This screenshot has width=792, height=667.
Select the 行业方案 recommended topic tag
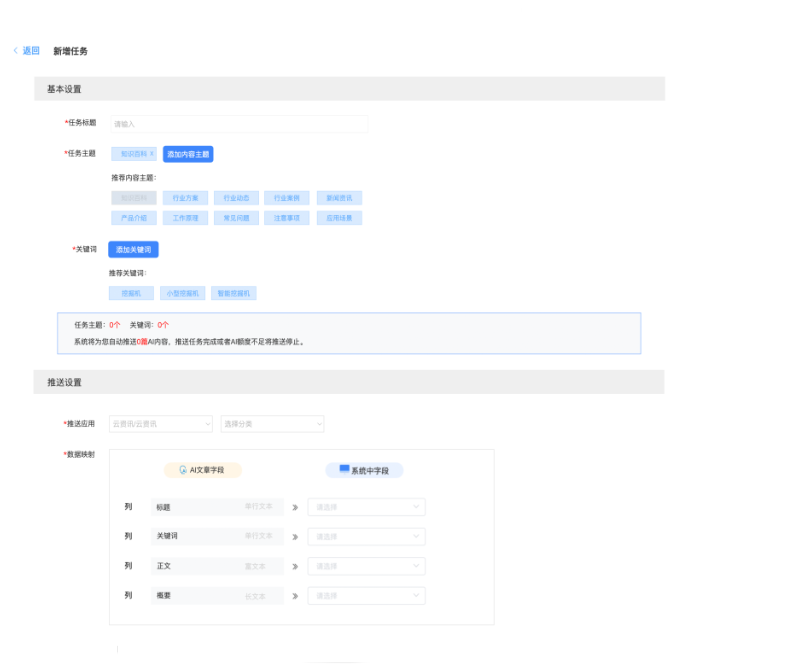pyautogui.click(x=185, y=198)
